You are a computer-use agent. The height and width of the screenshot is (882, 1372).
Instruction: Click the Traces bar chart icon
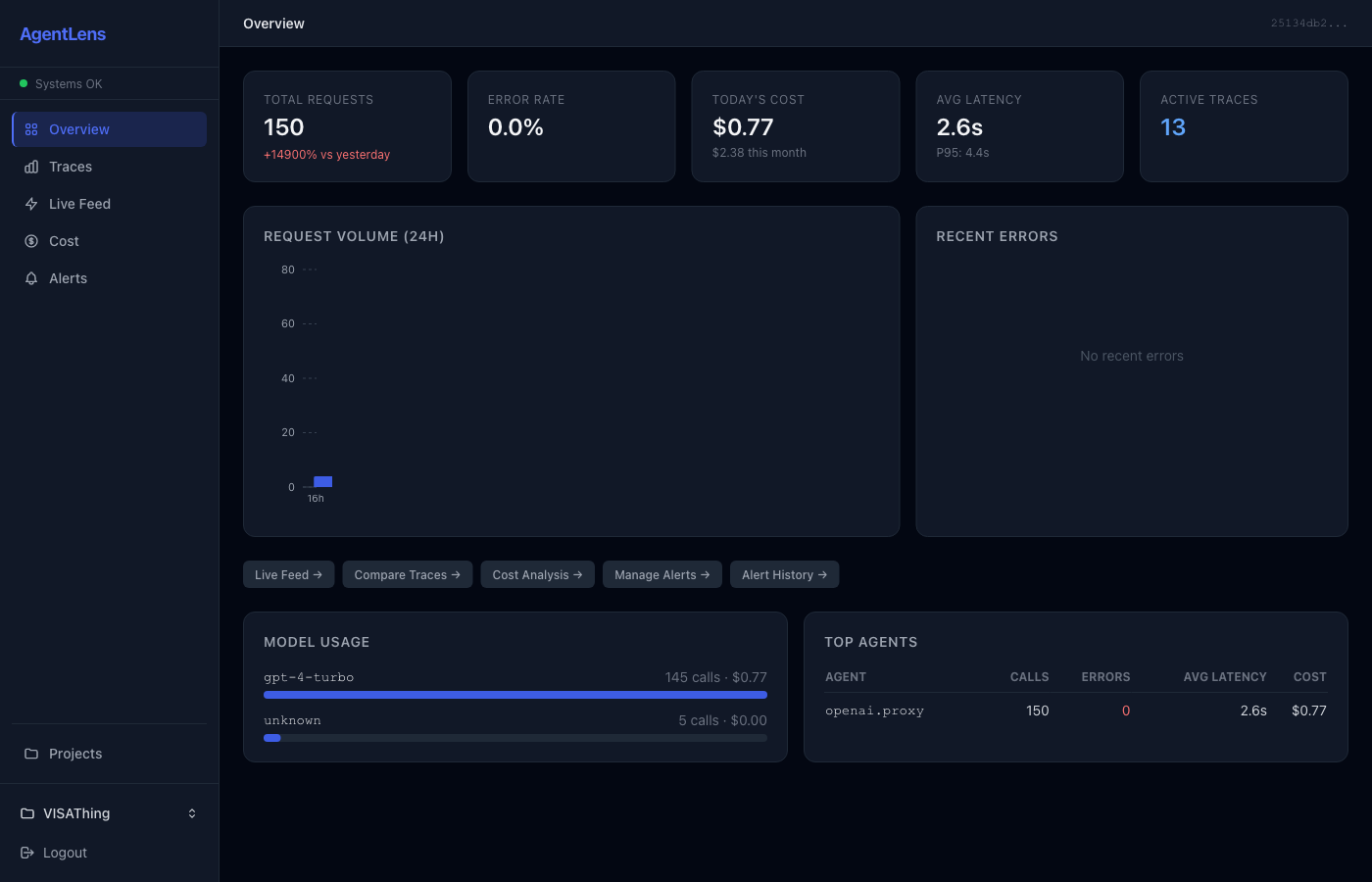tap(31, 167)
